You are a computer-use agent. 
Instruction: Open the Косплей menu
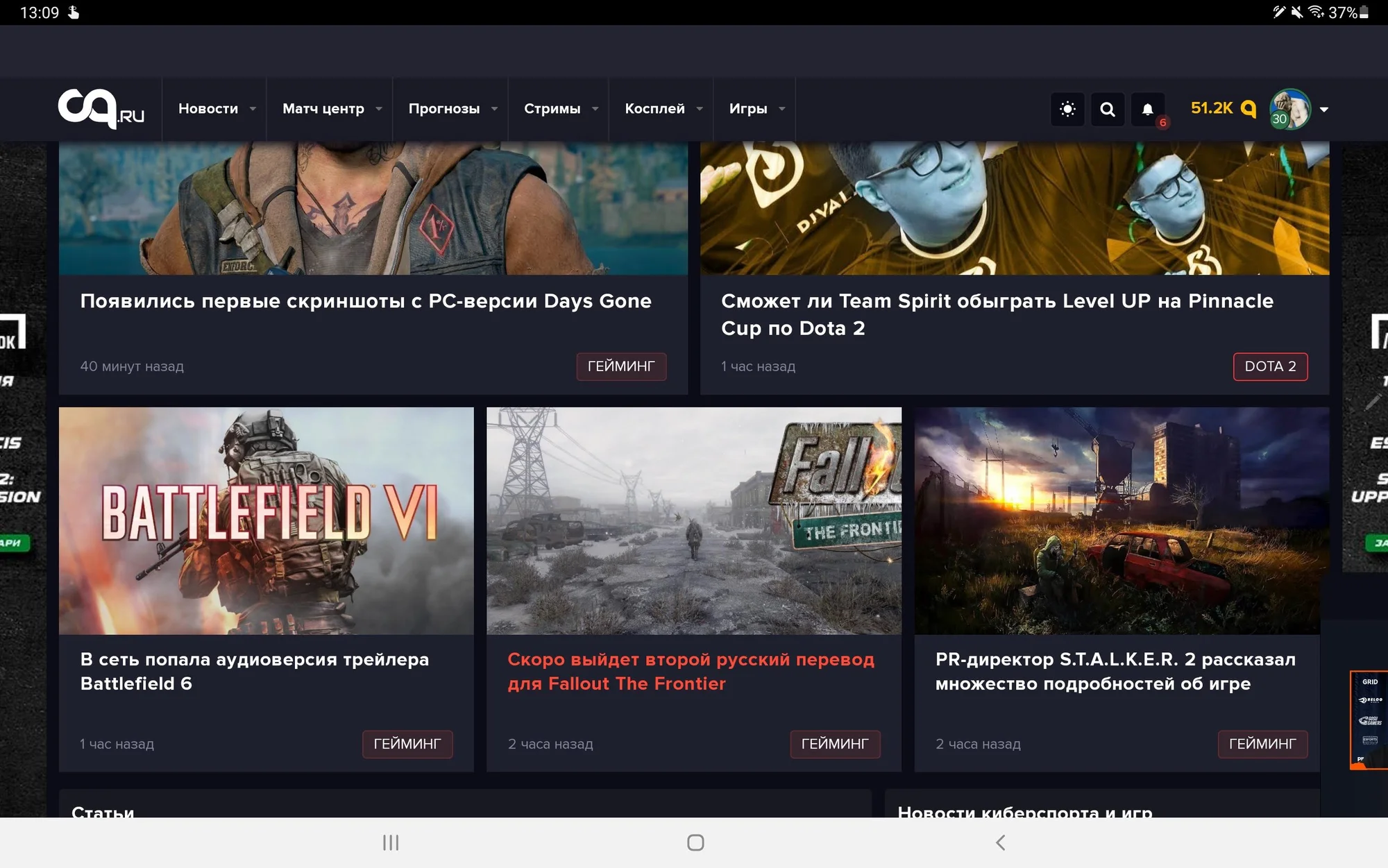tap(654, 109)
